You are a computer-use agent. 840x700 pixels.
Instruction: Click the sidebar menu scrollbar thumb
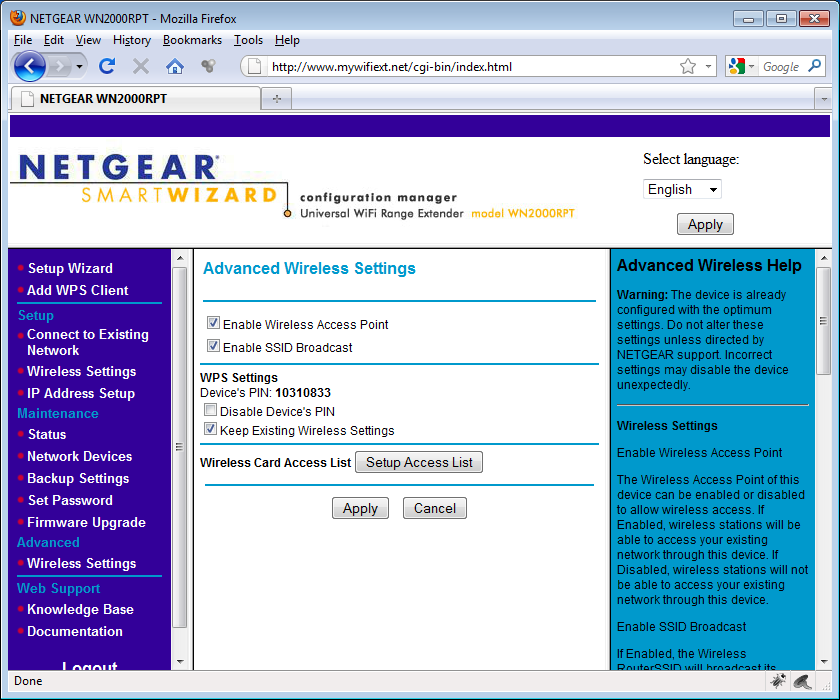coord(179,447)
